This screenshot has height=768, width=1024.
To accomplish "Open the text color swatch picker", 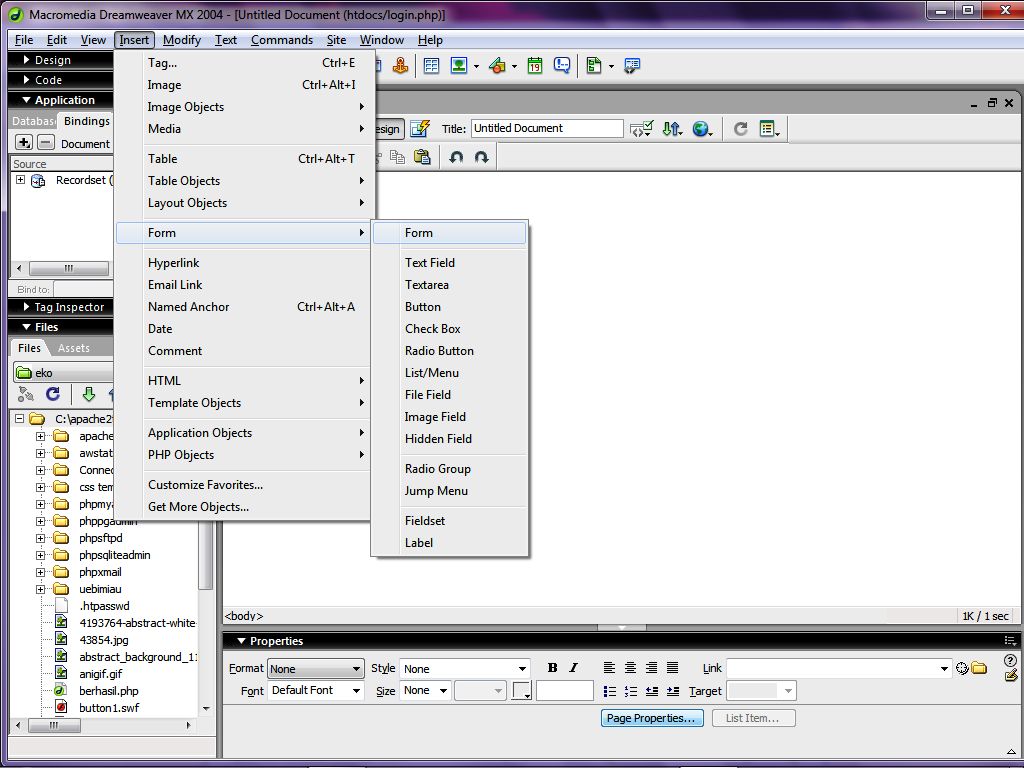I will [x=522, y=690].
